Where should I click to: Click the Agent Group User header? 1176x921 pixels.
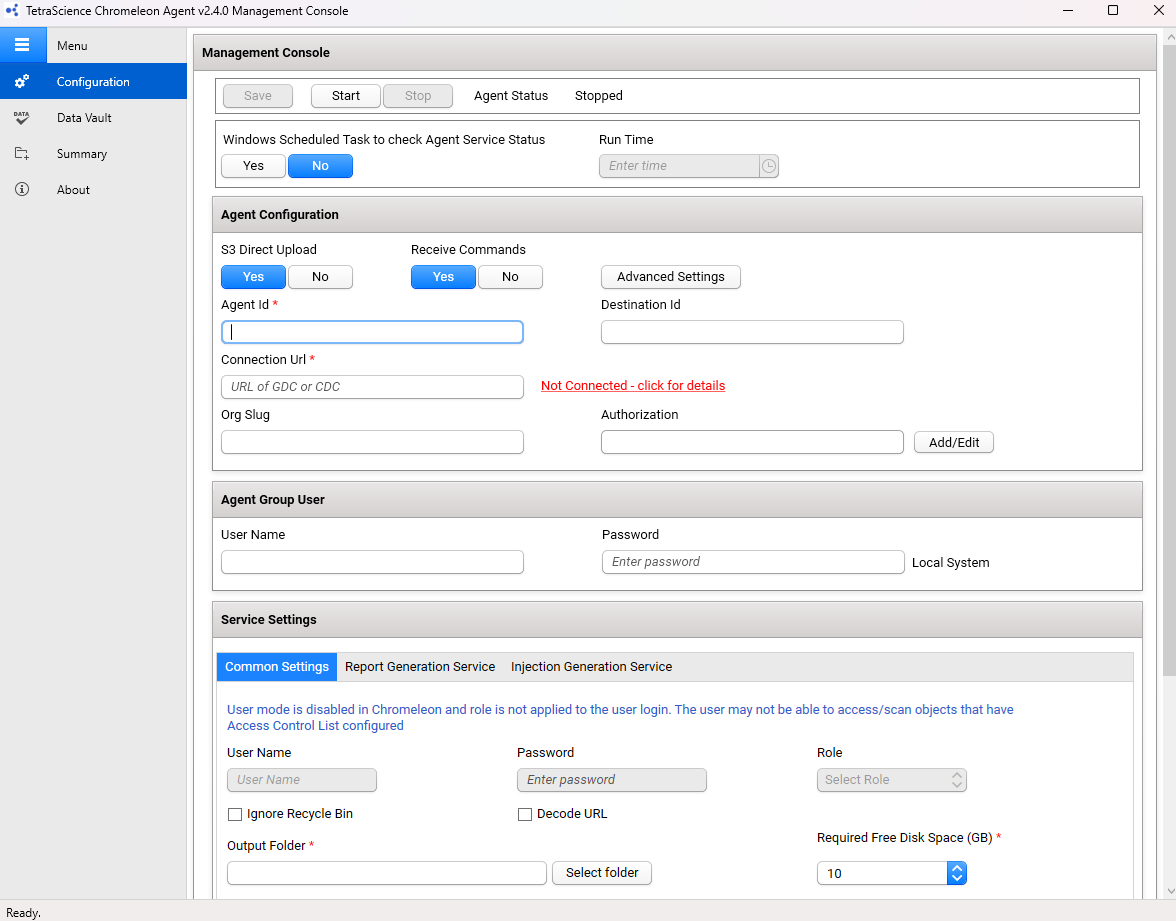click(x=677, y=500)
